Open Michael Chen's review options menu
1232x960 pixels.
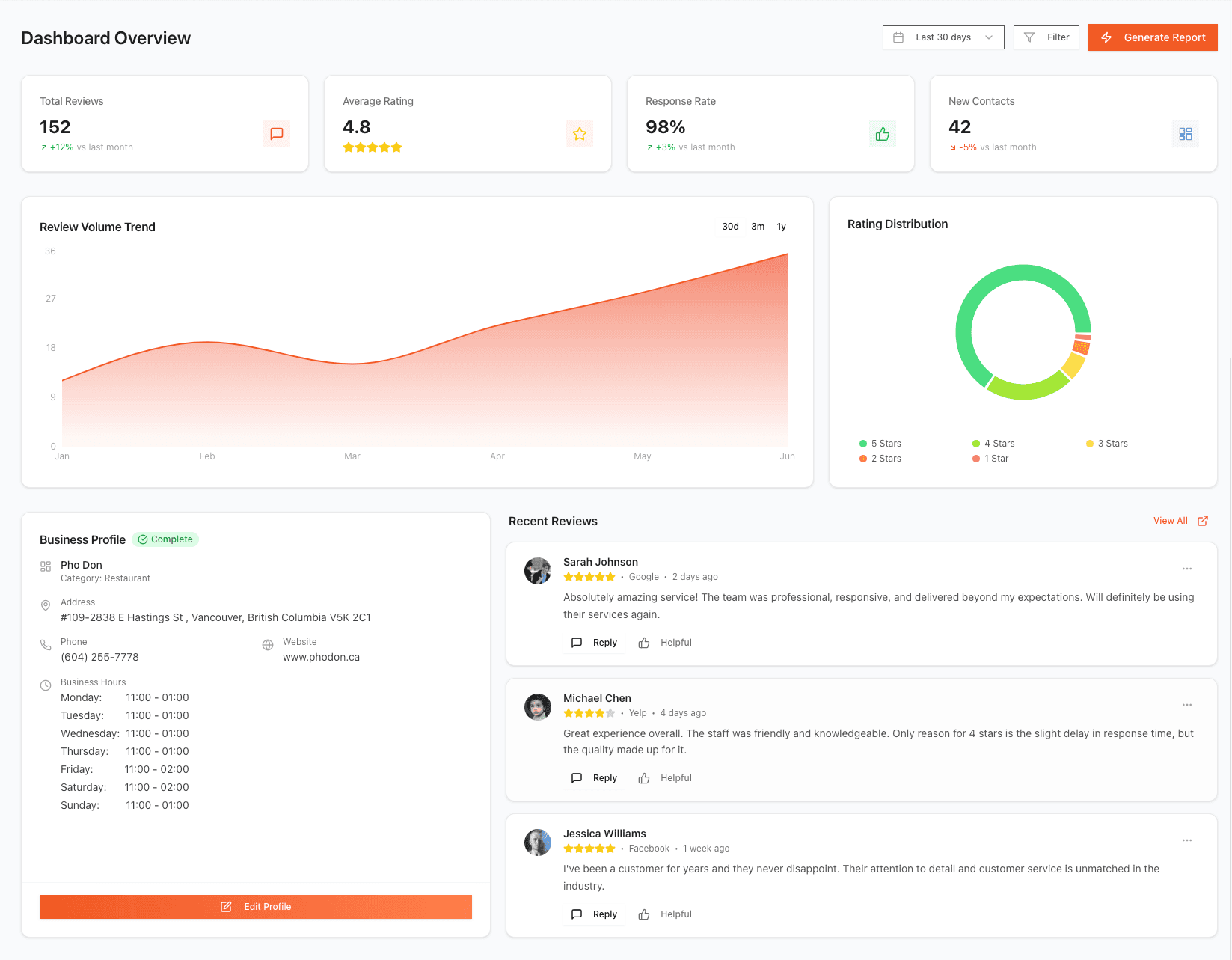1187,705
